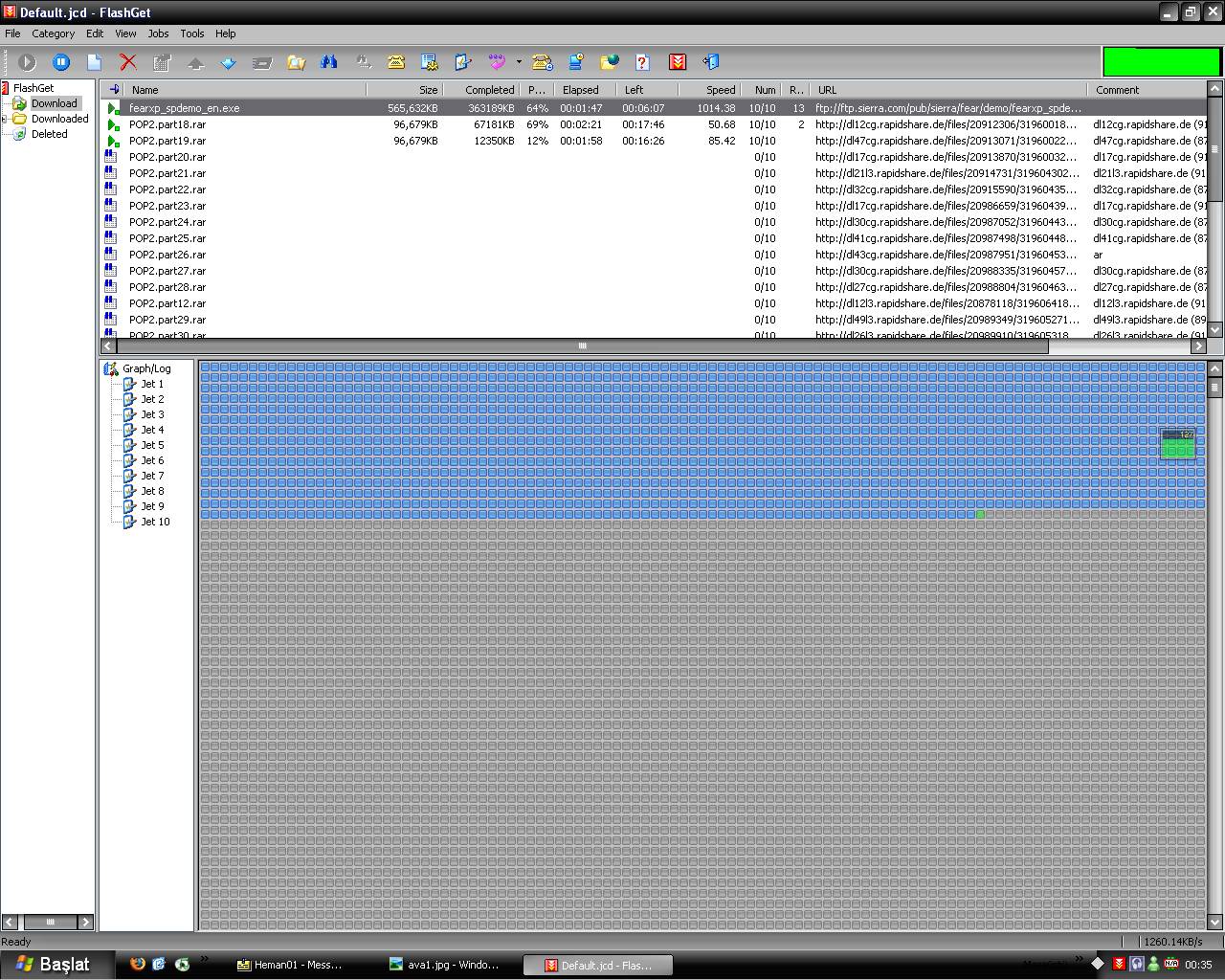Screen dimensions: 1225x980
Task: Click the scheduled dial-up phone icon
Action: 542,62
